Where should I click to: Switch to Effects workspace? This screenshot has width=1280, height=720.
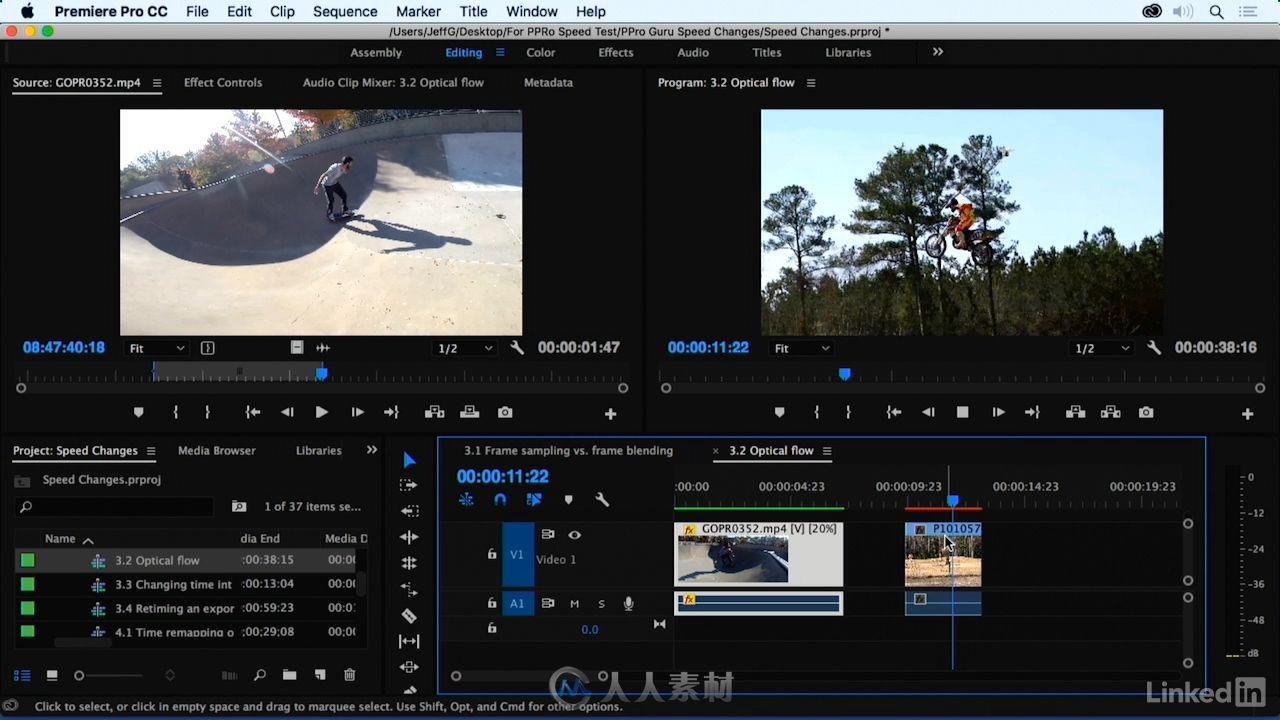[615, 52]
